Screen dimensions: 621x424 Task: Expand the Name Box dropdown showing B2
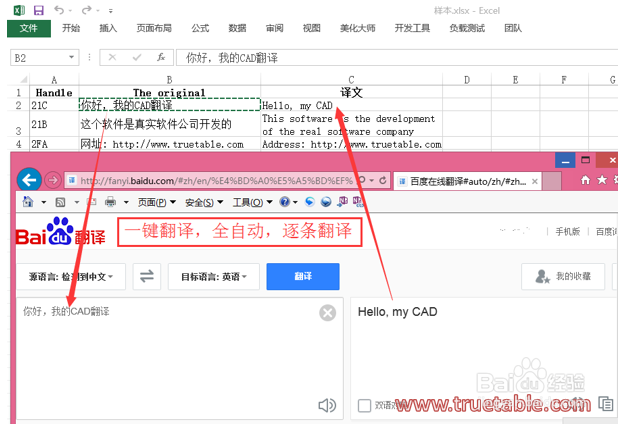pyautogui.click(x=71, y=57)
